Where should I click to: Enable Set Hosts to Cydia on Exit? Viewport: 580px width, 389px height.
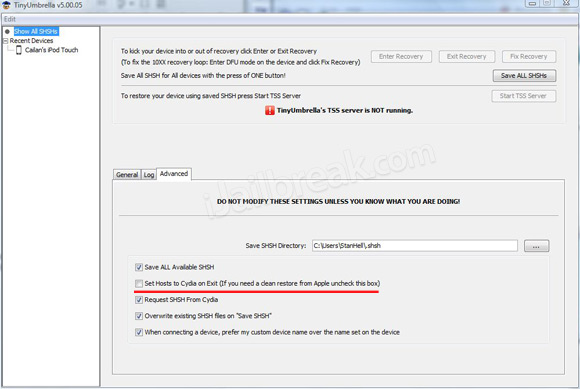139,284
